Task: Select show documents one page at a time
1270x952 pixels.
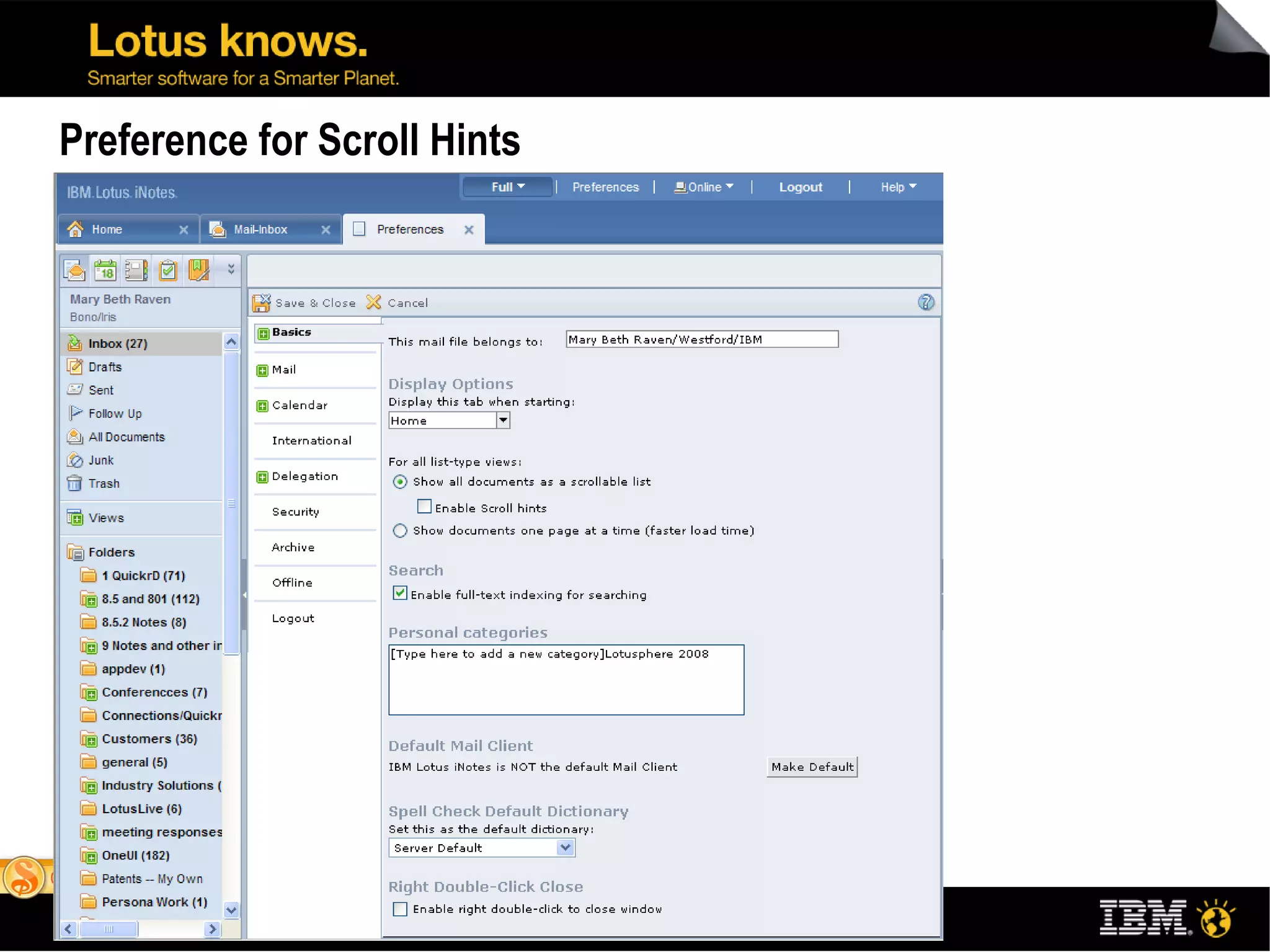Action: pyautogui.click(x=400, y=531)
